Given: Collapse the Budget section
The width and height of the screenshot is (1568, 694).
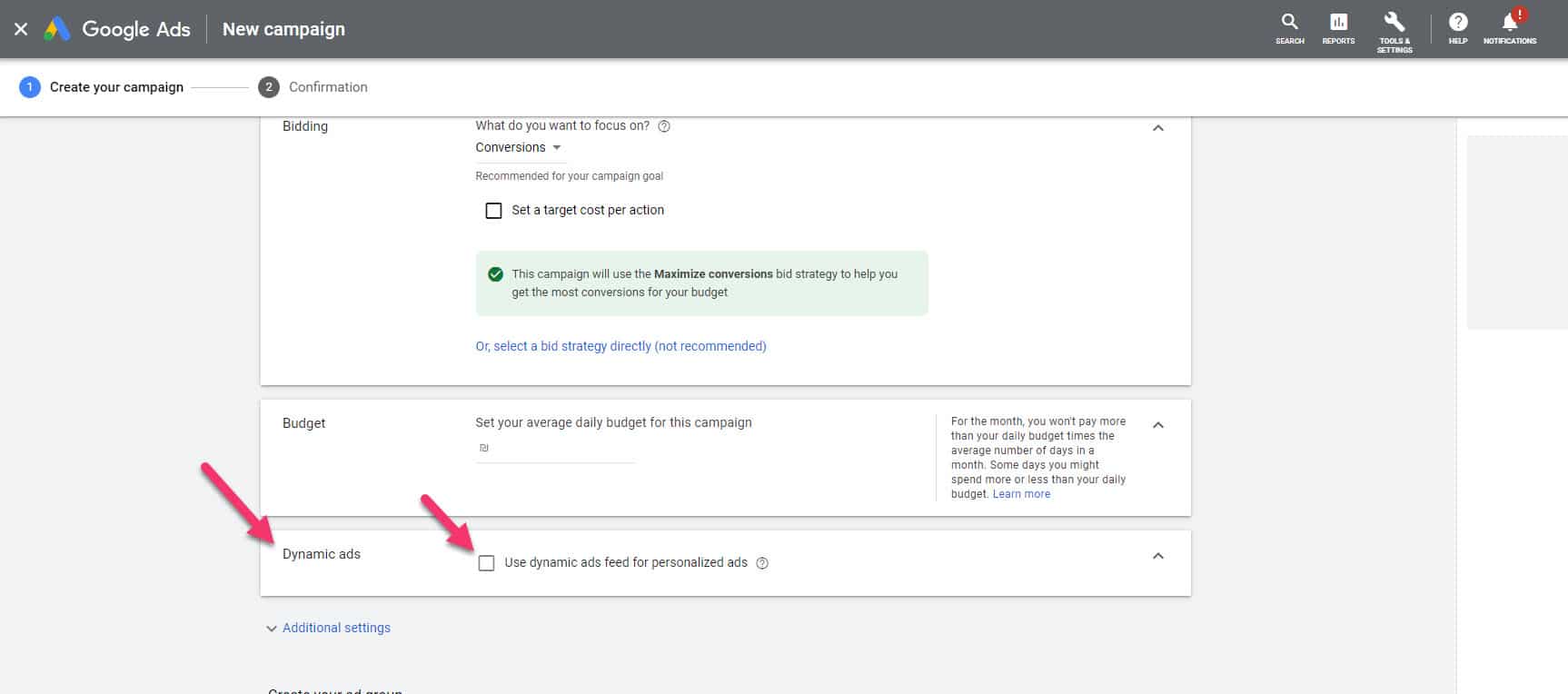Looking at the screenshot, I should coord(1157,425).
